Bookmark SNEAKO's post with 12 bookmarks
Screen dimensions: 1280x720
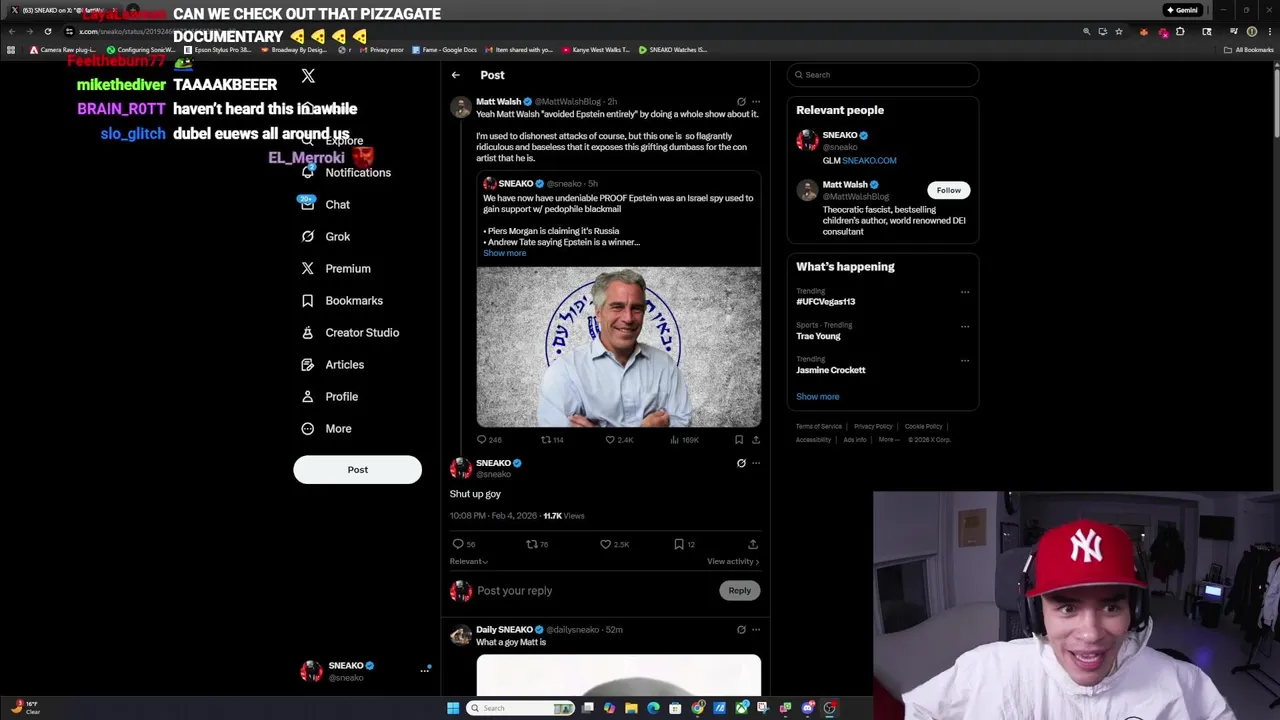pos(684,544)
